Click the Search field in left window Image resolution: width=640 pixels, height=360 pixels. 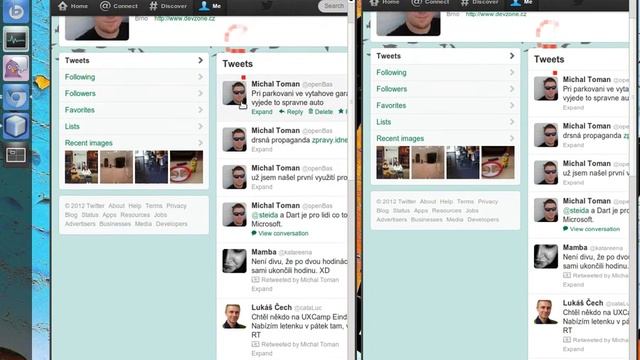(x=333, y=6)
